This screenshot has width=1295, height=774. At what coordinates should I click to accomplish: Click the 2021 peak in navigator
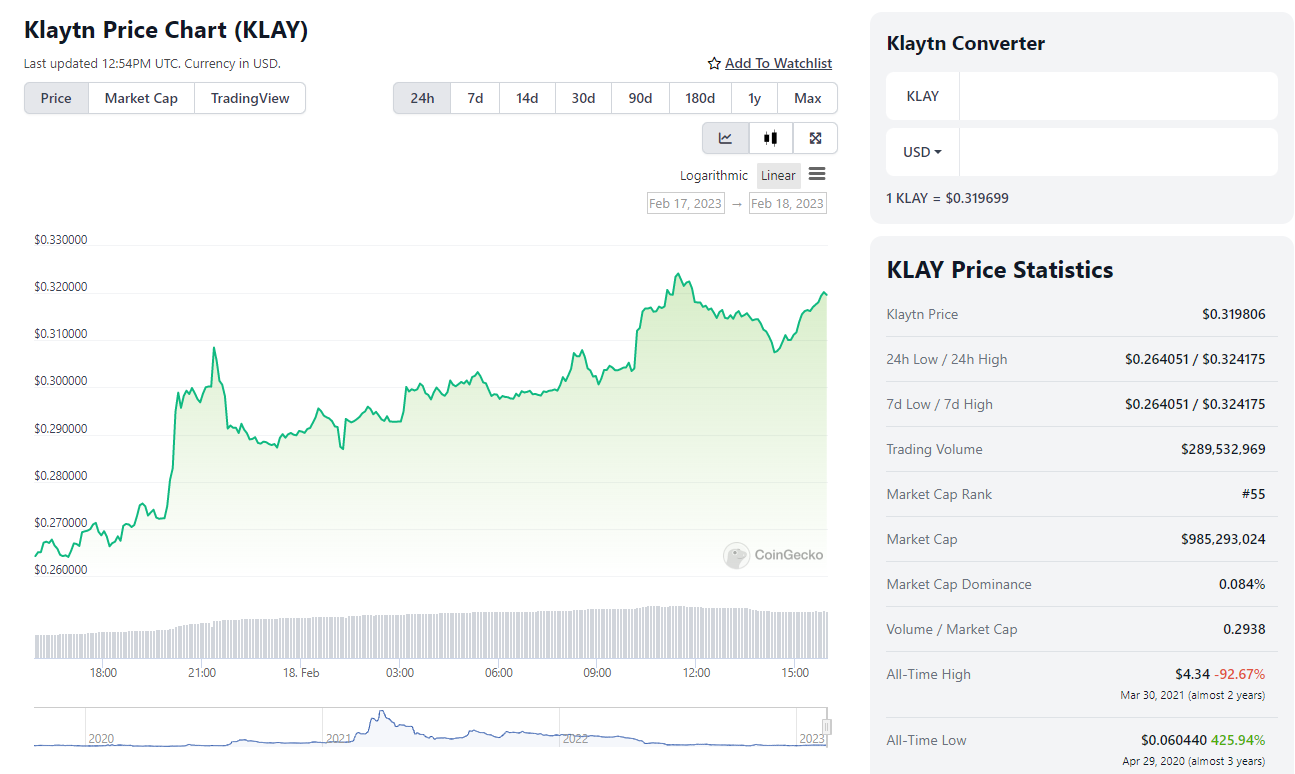tap(380, 714)
